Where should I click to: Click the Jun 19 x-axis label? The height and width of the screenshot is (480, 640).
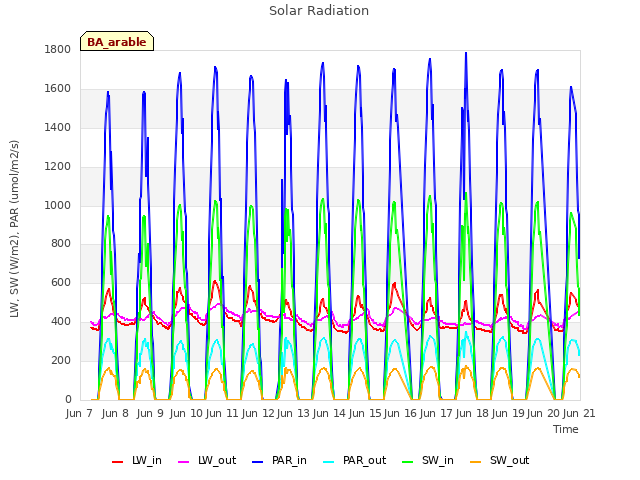(x=508, y=413)
